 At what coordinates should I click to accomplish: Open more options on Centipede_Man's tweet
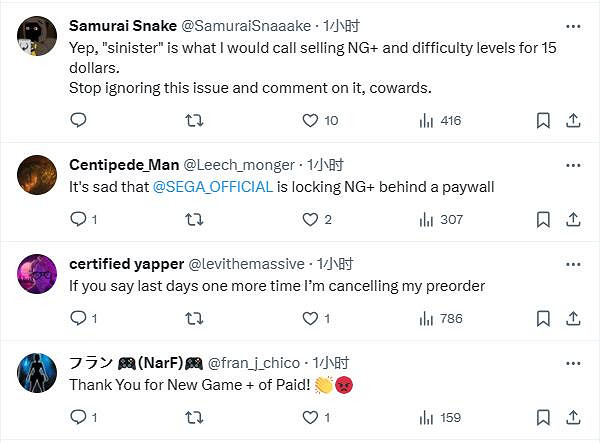572,165
